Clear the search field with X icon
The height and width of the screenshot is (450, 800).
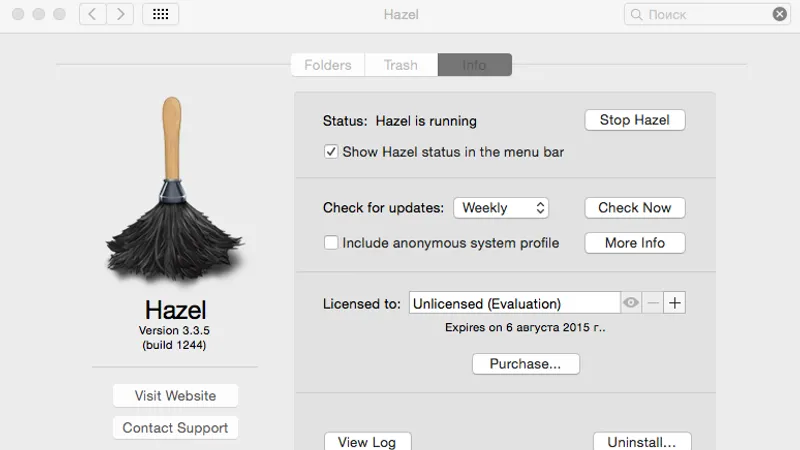pos(780,14)
